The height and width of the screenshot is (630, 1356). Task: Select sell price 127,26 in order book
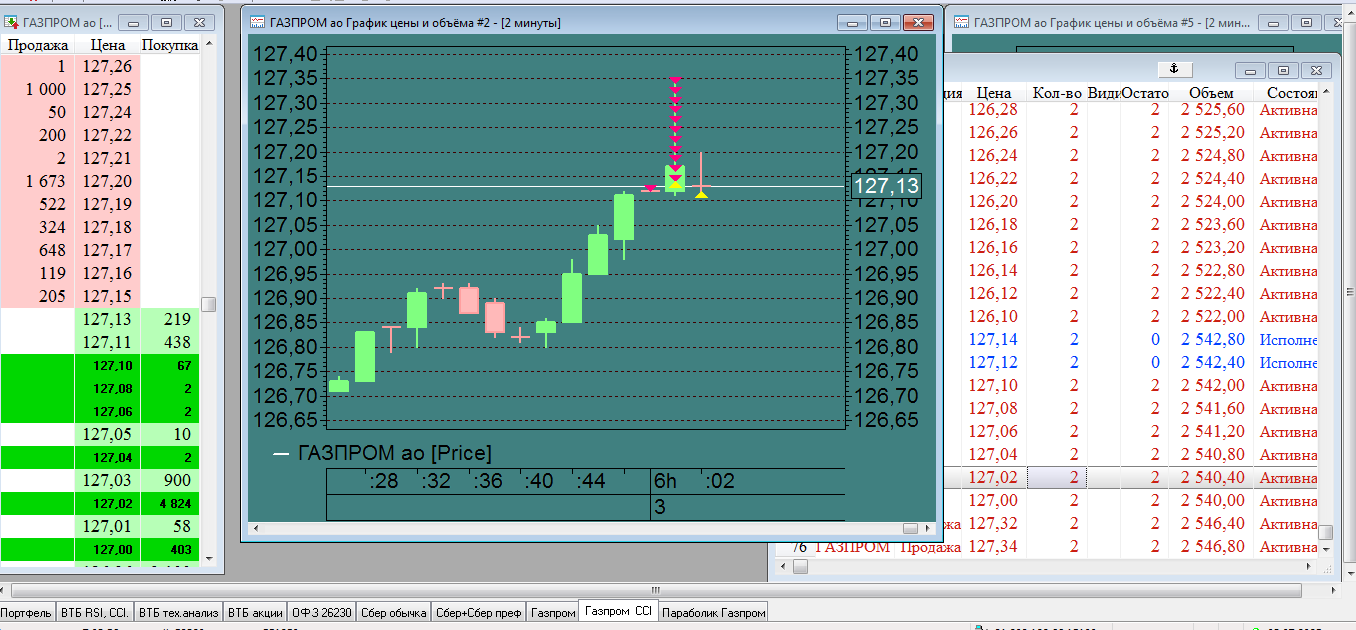click(108, 66)
